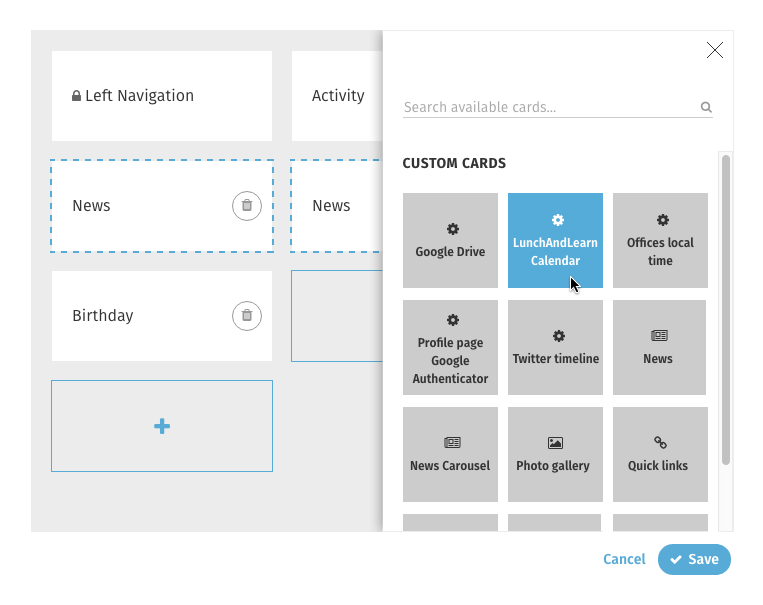Choose the News card in the card picker

(659, 348)
